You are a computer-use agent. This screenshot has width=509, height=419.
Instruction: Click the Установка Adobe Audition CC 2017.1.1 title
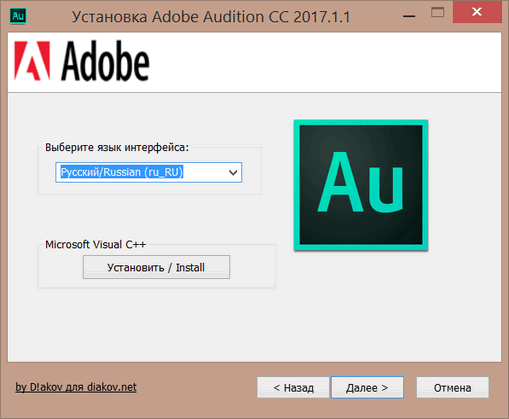coord(211,17)
